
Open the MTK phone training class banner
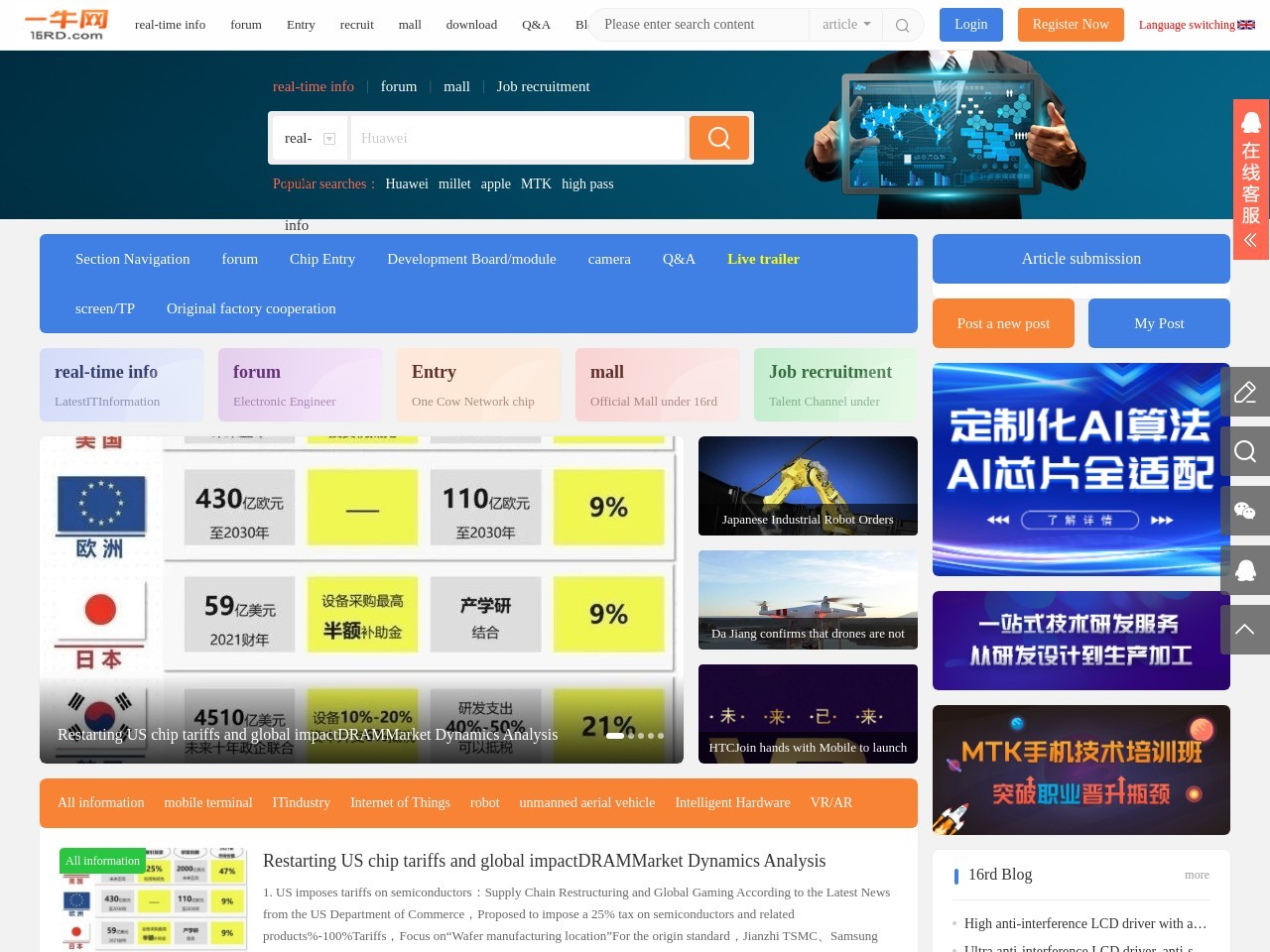coord(1081,770)
